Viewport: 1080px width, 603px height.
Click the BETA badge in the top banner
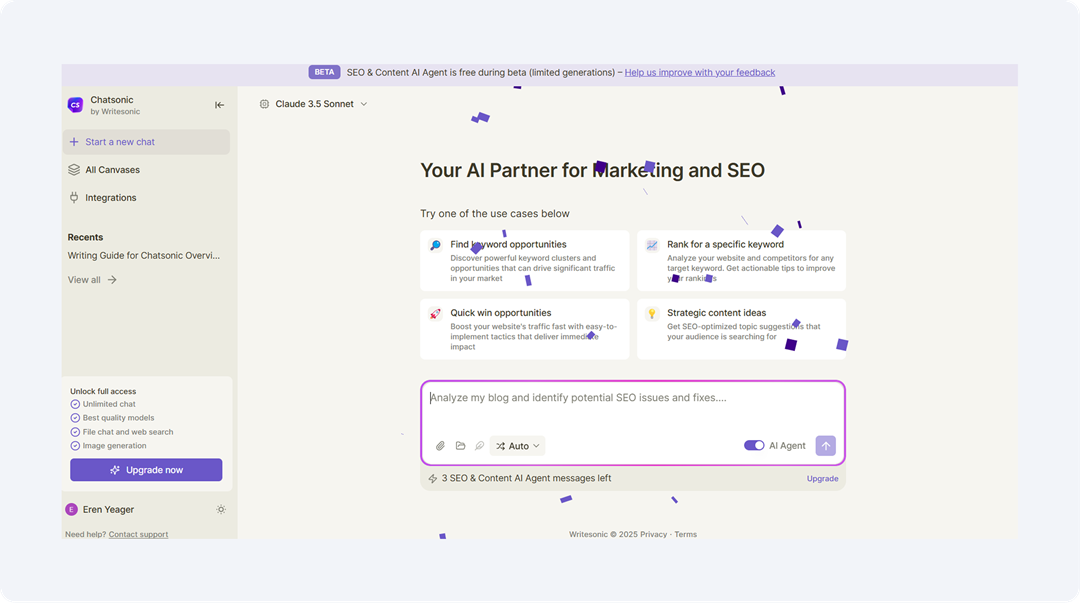click(x=324, y=72)
